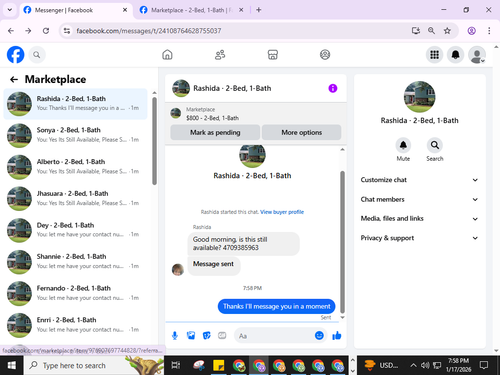The width and height of the screenshot is (500, 375).
Task: Search in conversation magnifier icon
Action: click(x=435, y=145)
